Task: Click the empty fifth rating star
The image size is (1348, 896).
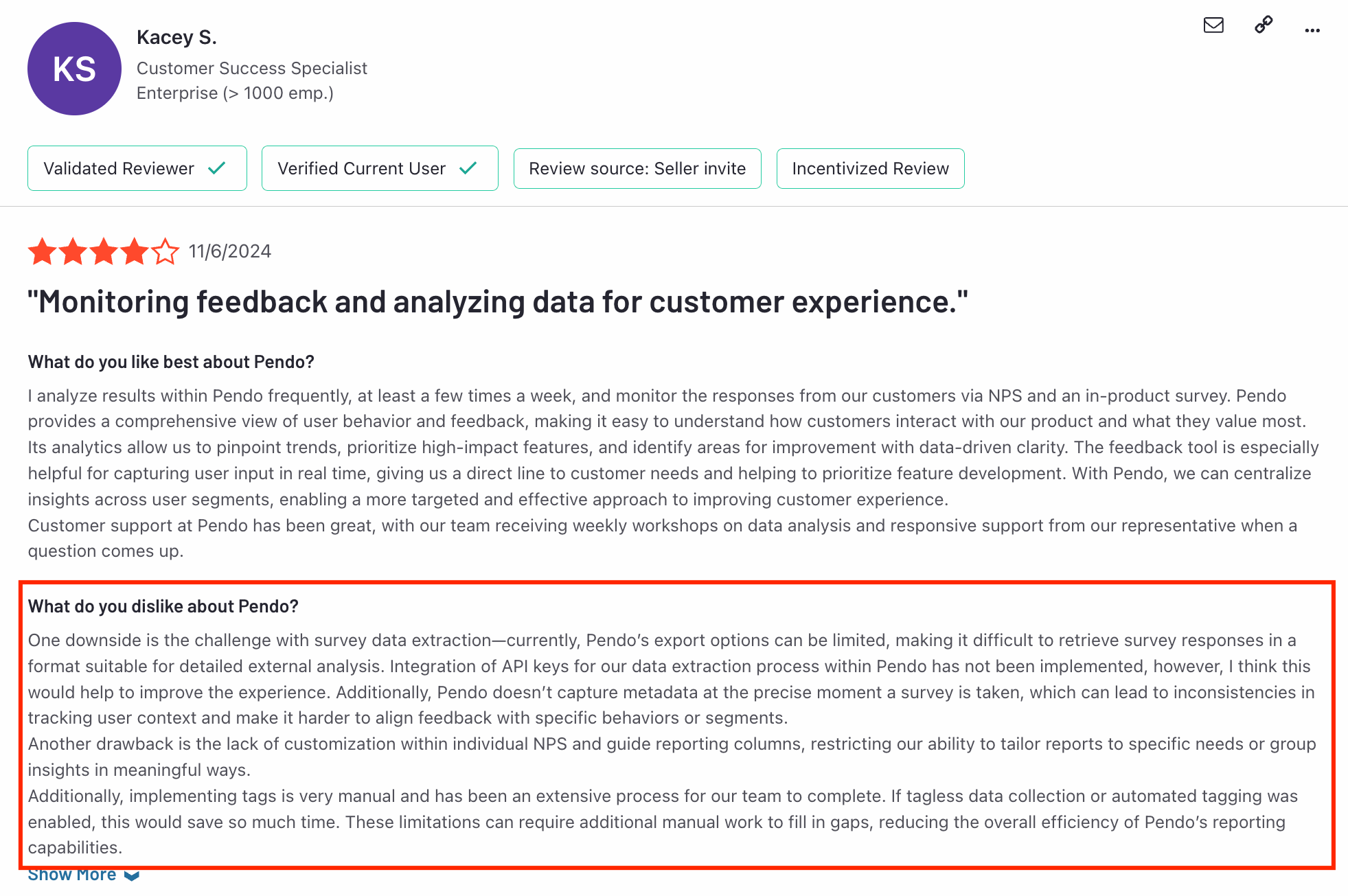Action: pyautogui.click(x=165, y=251)
